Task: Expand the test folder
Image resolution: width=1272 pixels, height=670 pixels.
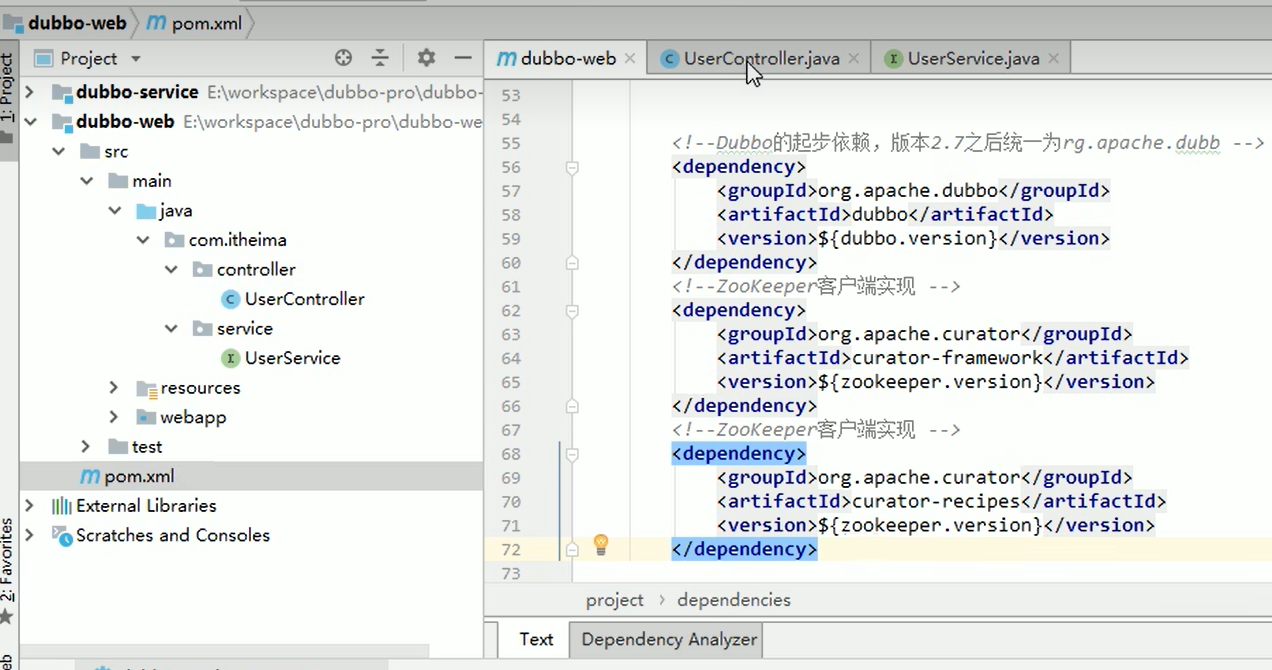Action: click(86, 447)
